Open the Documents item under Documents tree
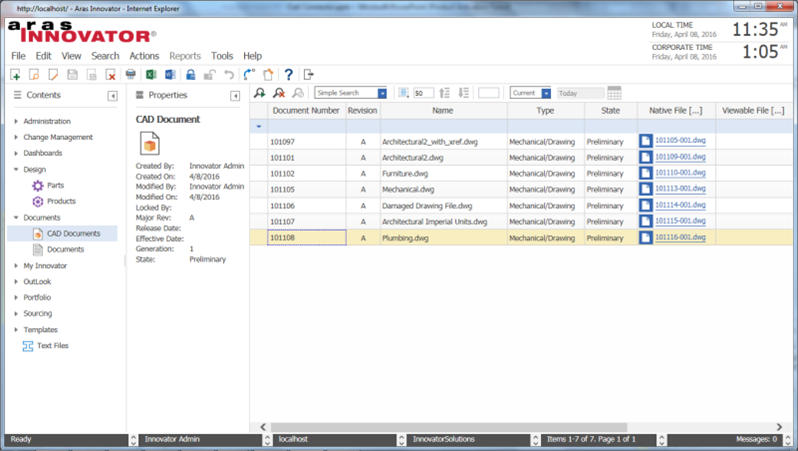Image resolution: width=798 pixels, height=451 pixels. (x=66, y=249)
